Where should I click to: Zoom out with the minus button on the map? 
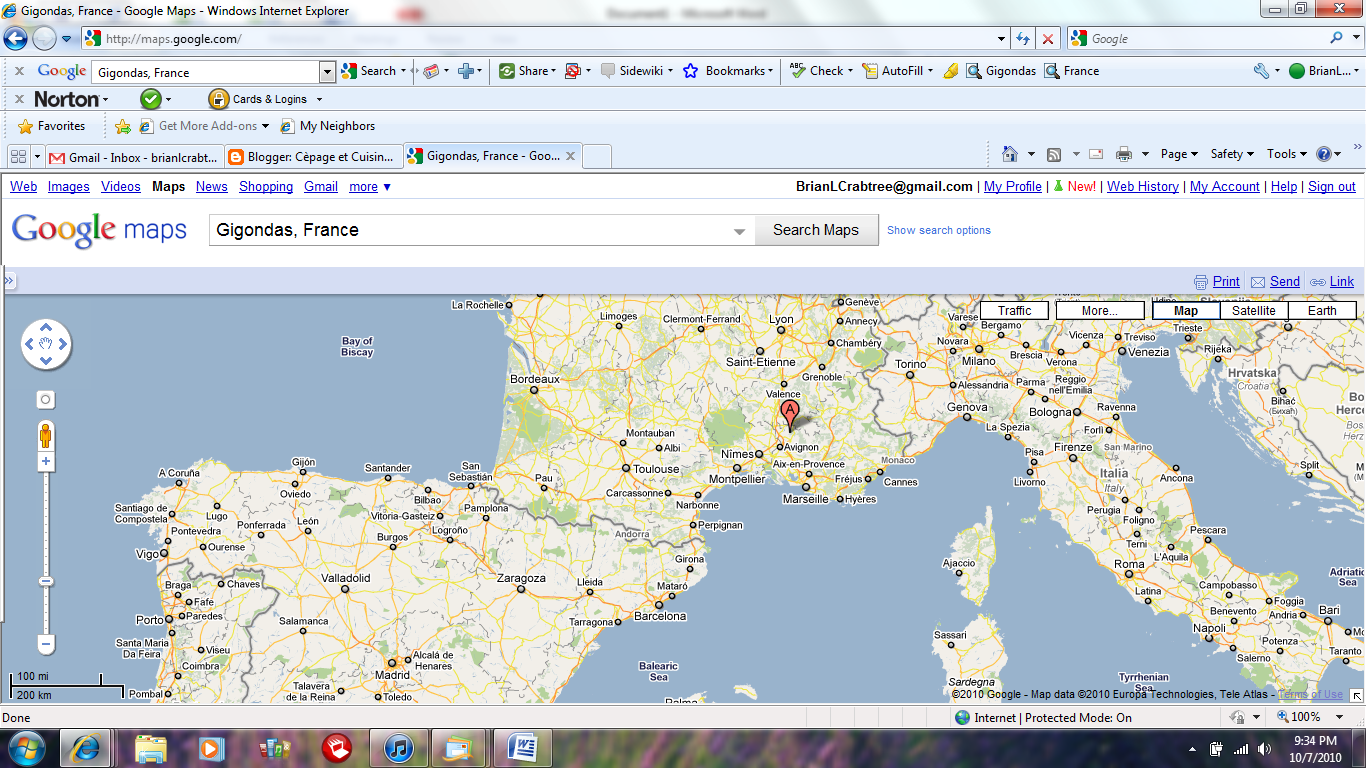pyautogui.click(x=45, y=644)
